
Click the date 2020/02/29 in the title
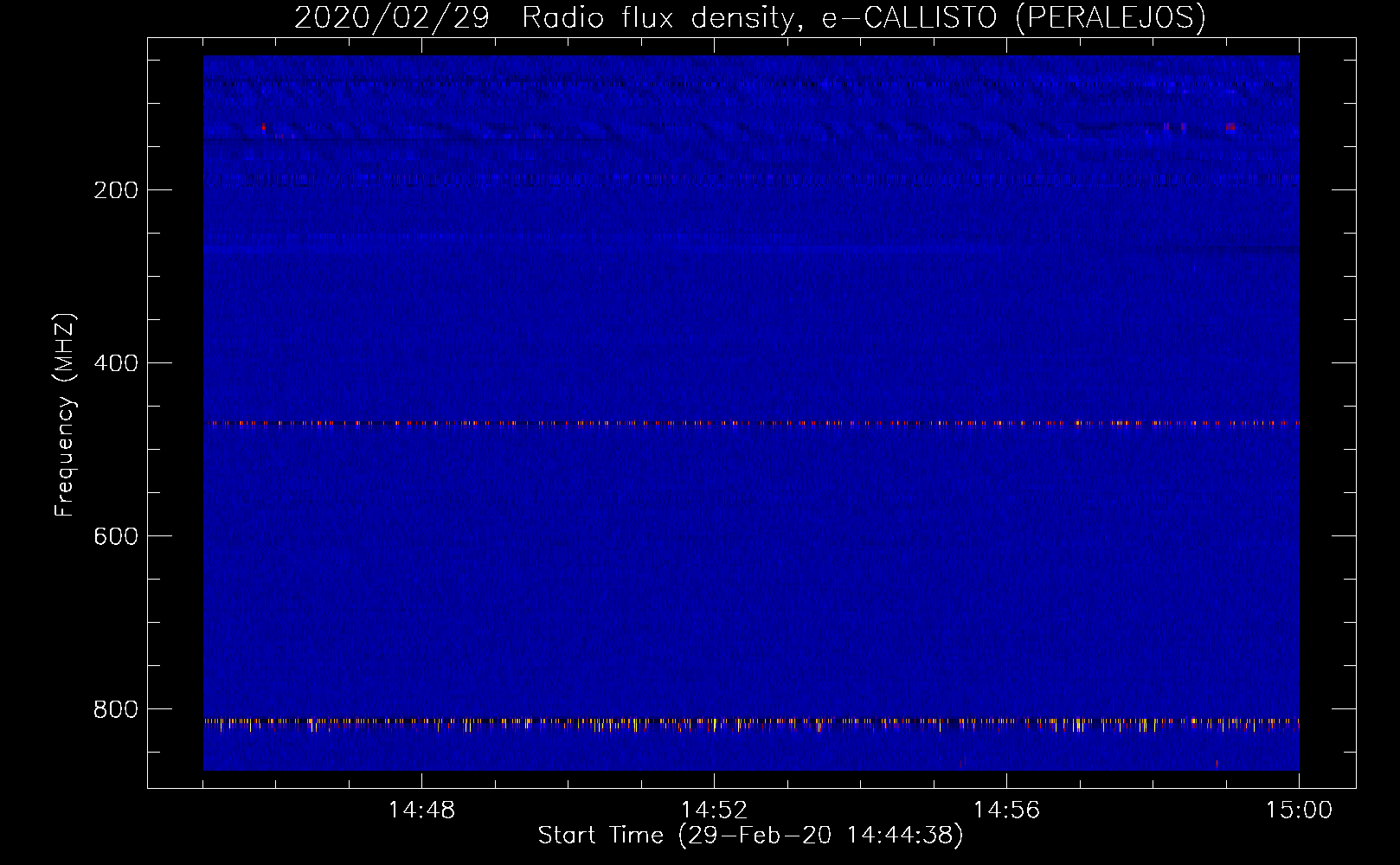pos(392,17)
